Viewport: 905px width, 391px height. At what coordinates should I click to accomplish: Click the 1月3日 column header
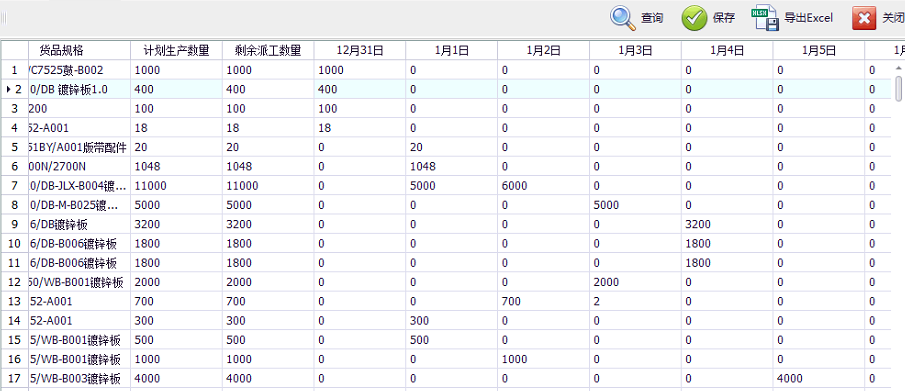tap(635, 50)
